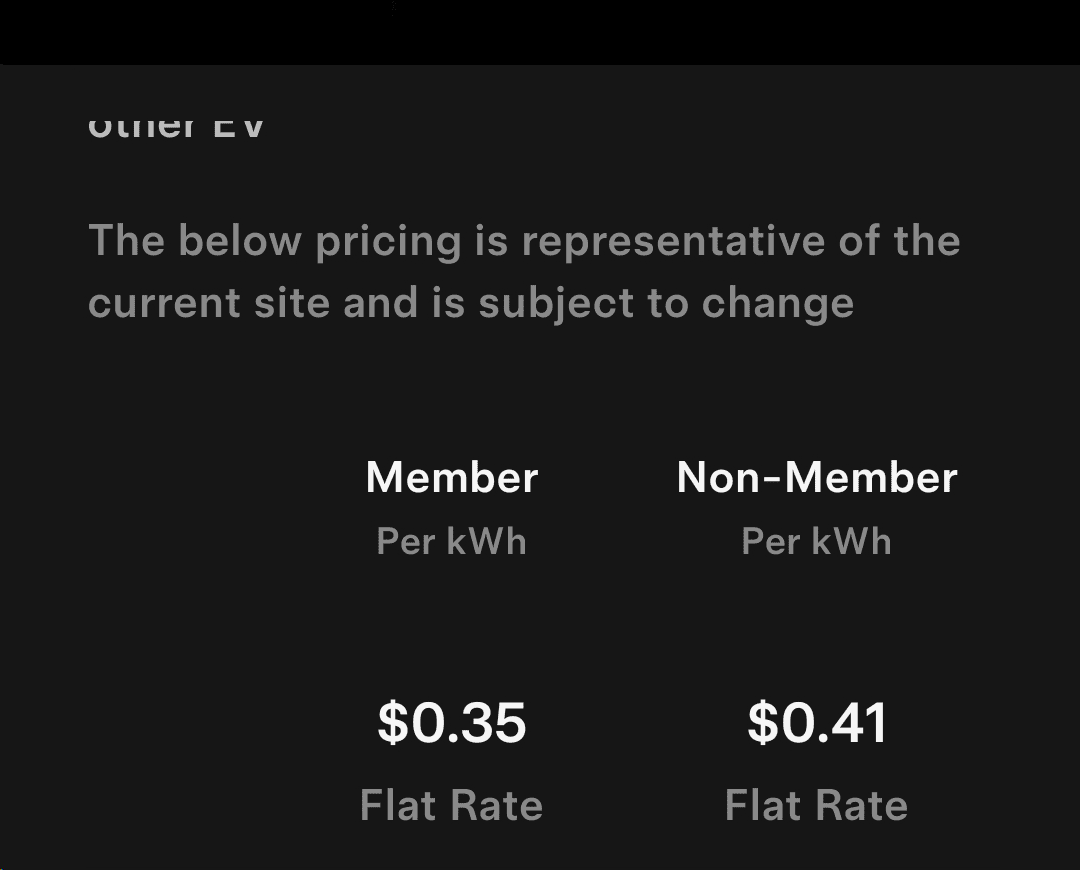This screenshot has width=1080, height=870.
Task: Click the Member column heading
Action: pos(452,477)
